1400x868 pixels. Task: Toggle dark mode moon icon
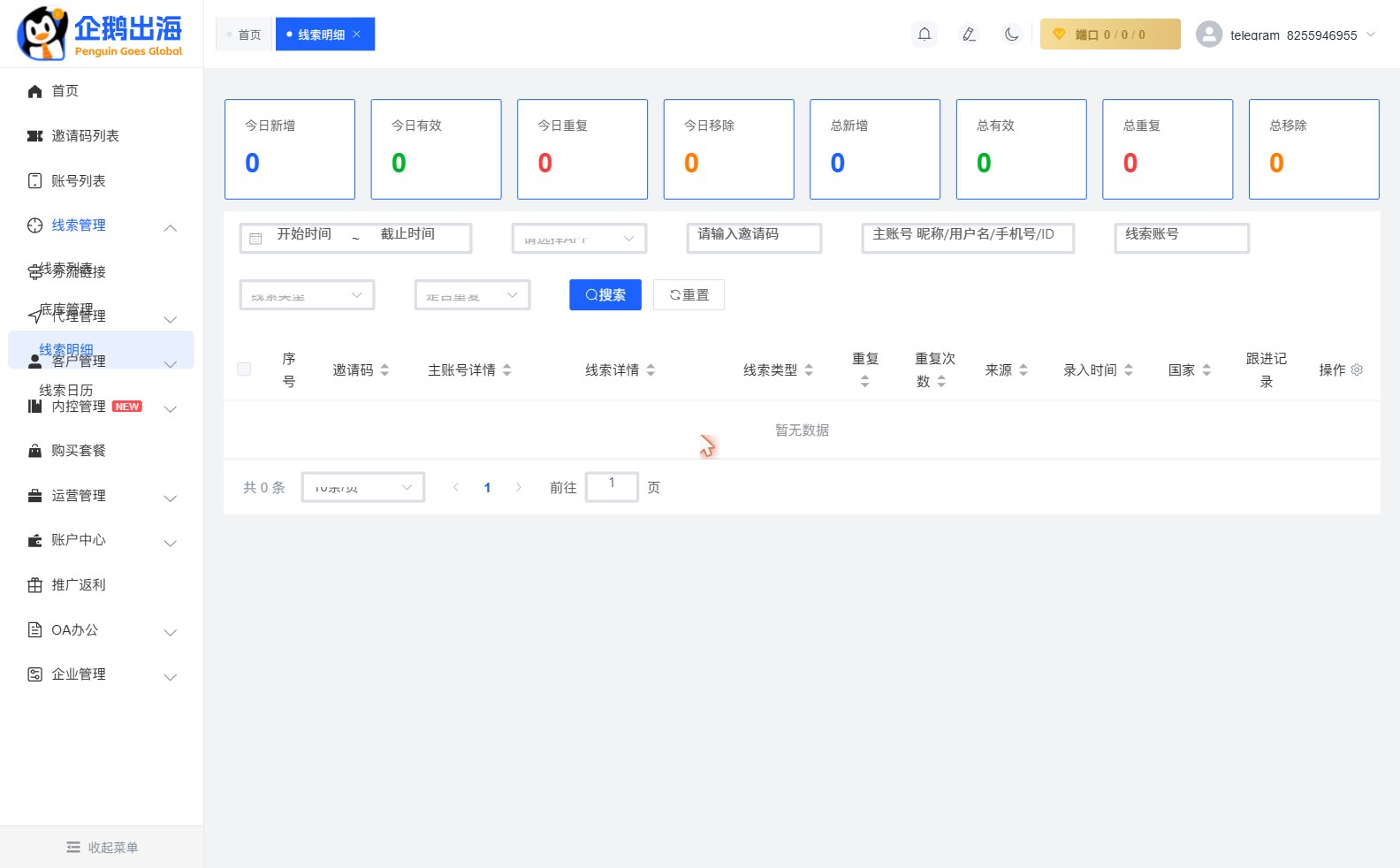point(1012,34)
